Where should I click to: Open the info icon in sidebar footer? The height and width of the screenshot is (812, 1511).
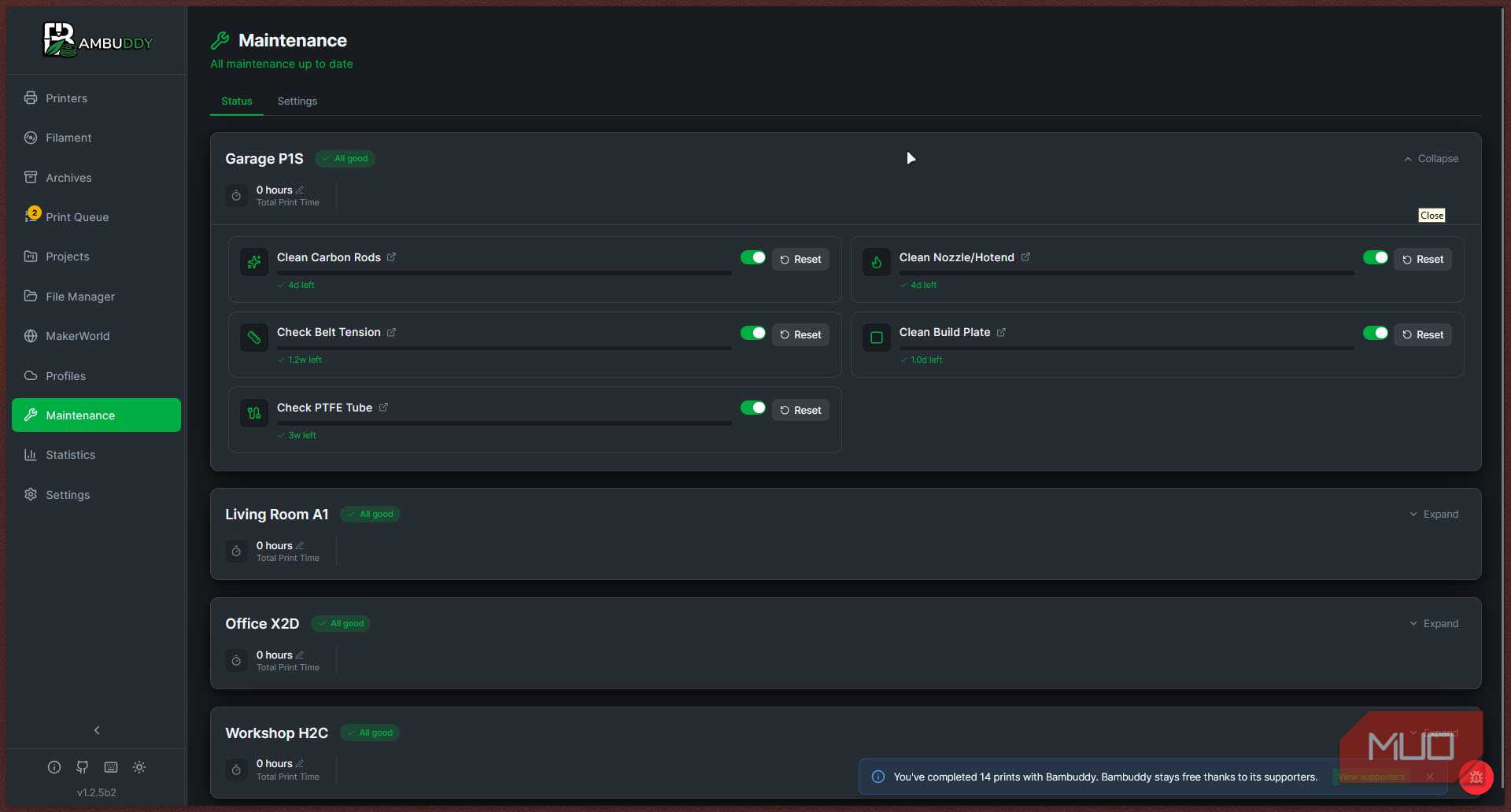(54, 767)
